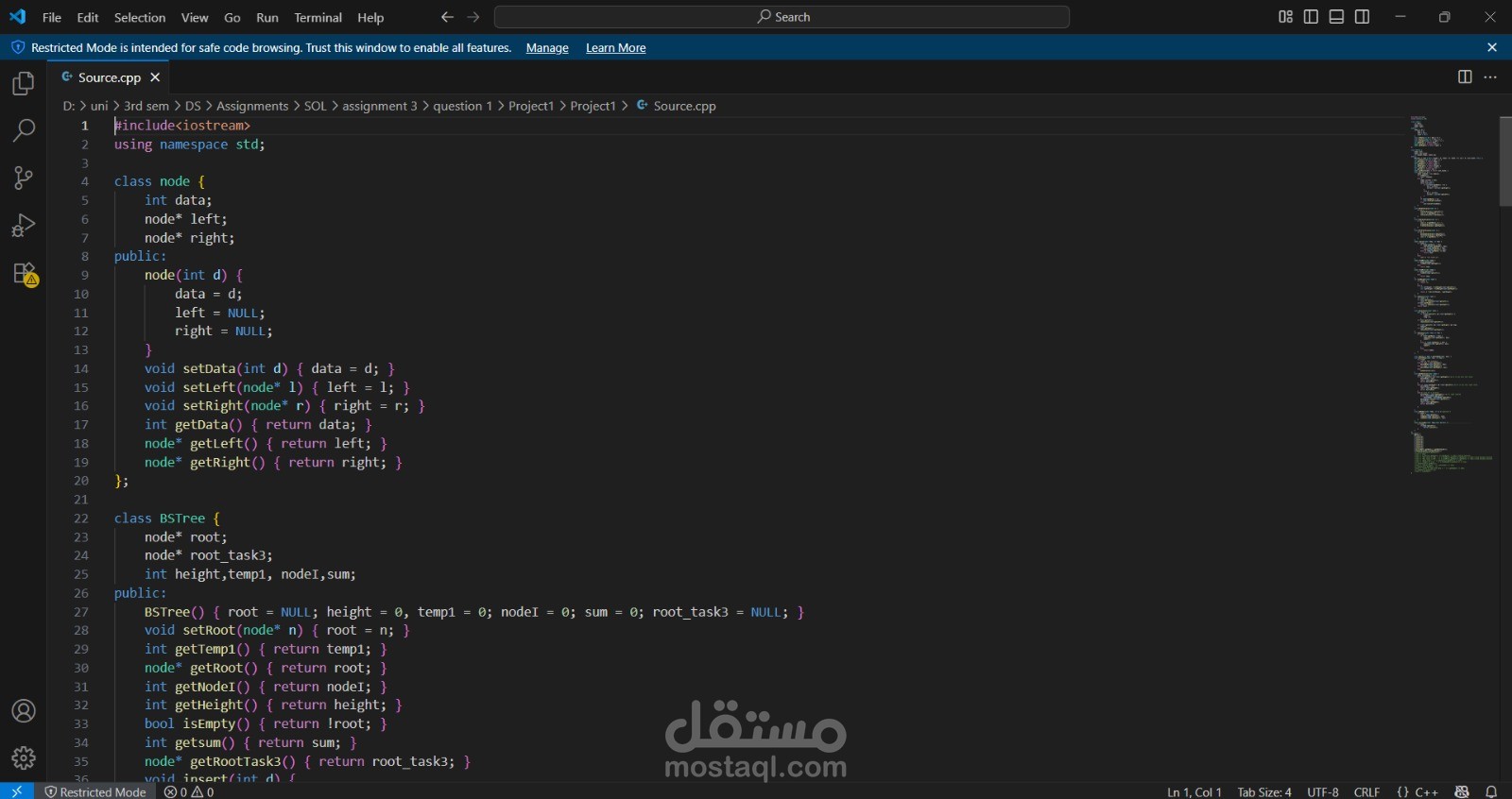Click the shield icon in banner
The height and width of the screenshot is (799, 1512).
click(17, 47)
